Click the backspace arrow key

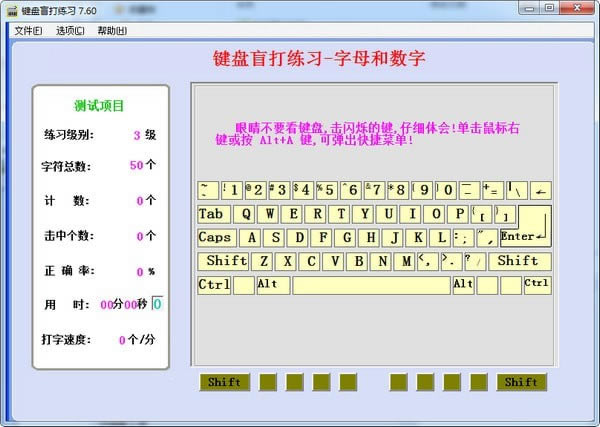click(x=540, y=190)
